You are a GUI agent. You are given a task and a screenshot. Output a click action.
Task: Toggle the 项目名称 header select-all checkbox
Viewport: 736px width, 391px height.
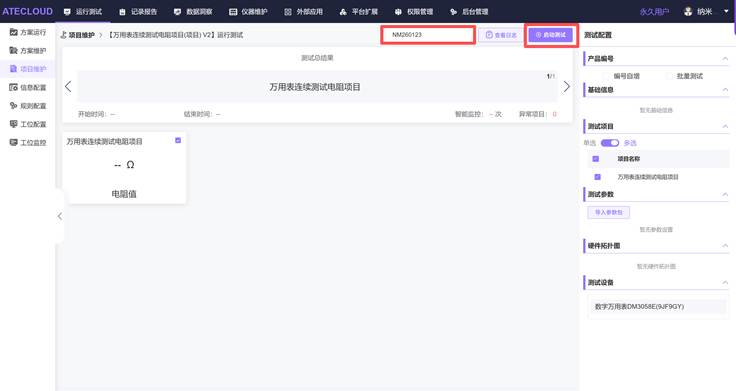pos(596,159)
